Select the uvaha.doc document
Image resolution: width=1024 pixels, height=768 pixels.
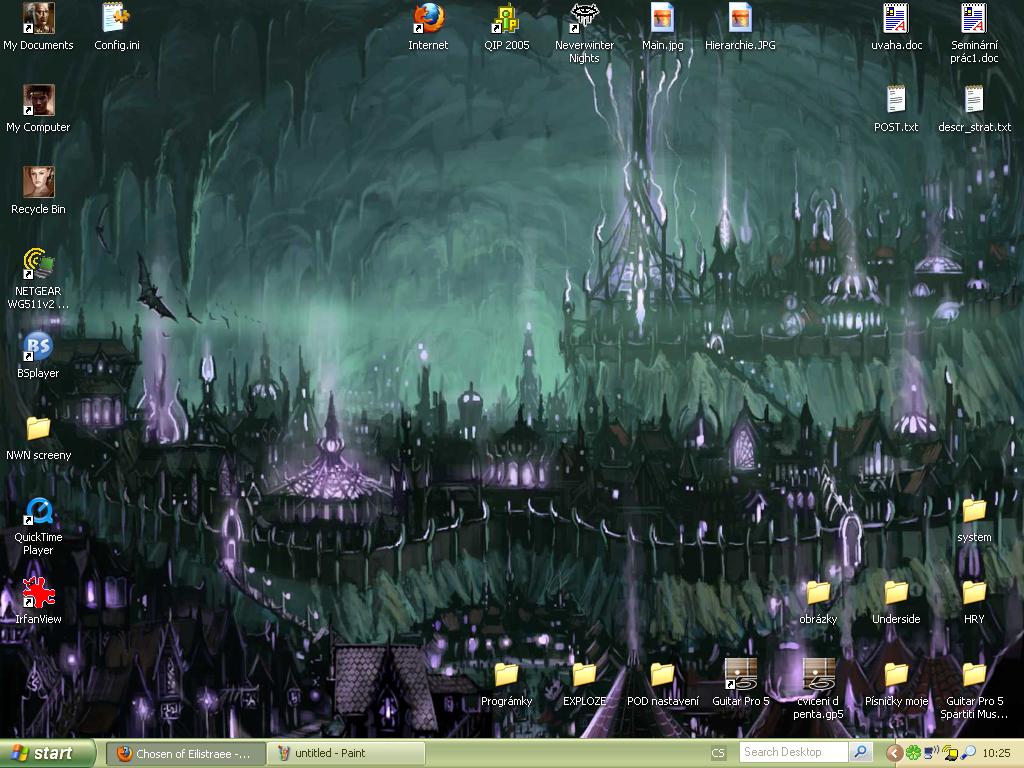pos(896,19)
